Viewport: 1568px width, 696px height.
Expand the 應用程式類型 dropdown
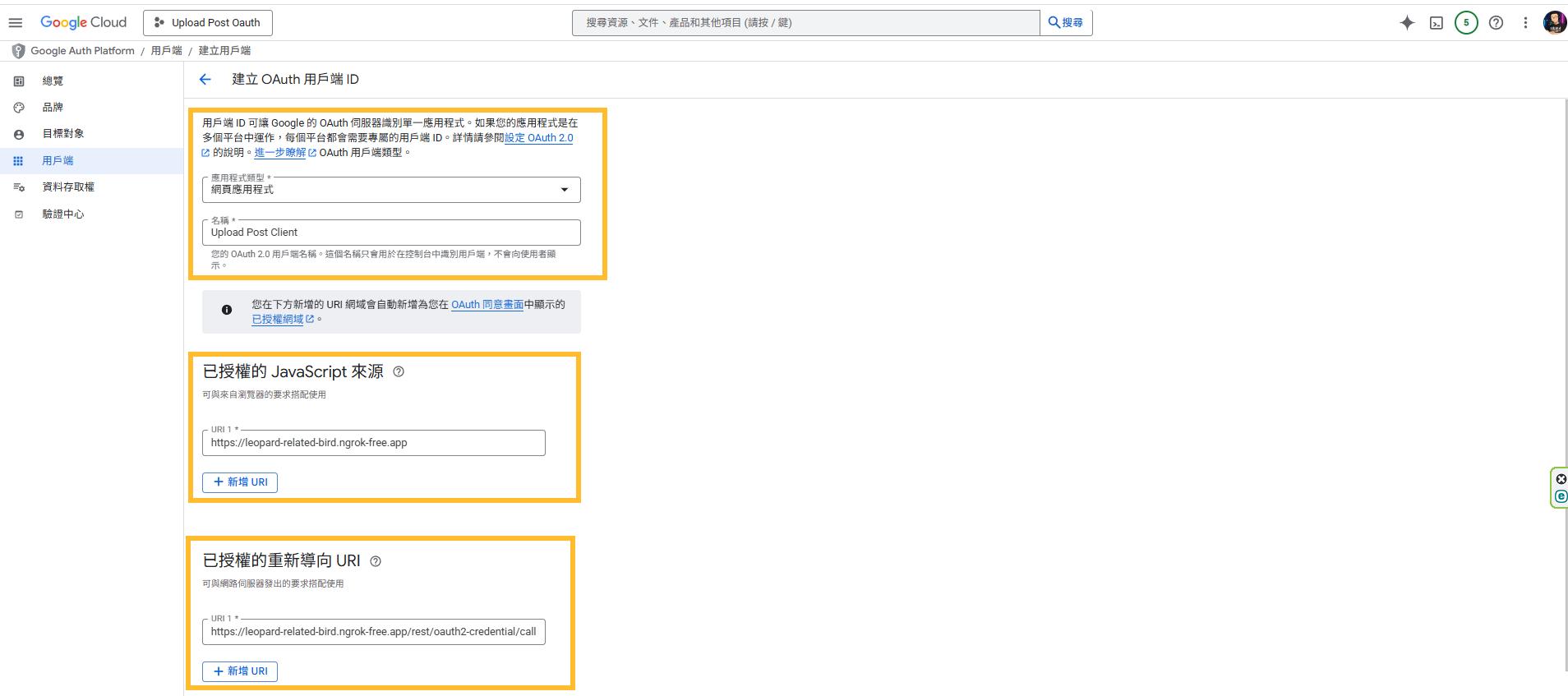pos(391,190)
